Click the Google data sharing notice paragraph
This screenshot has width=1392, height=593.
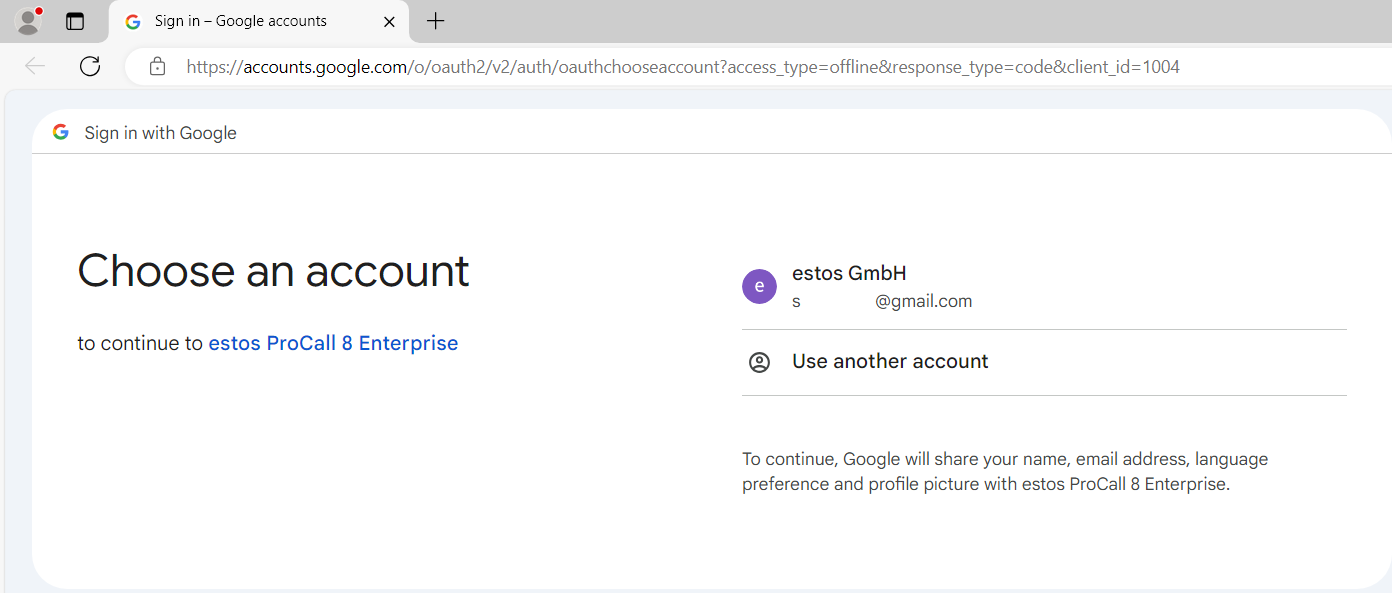pos(1004,472)
